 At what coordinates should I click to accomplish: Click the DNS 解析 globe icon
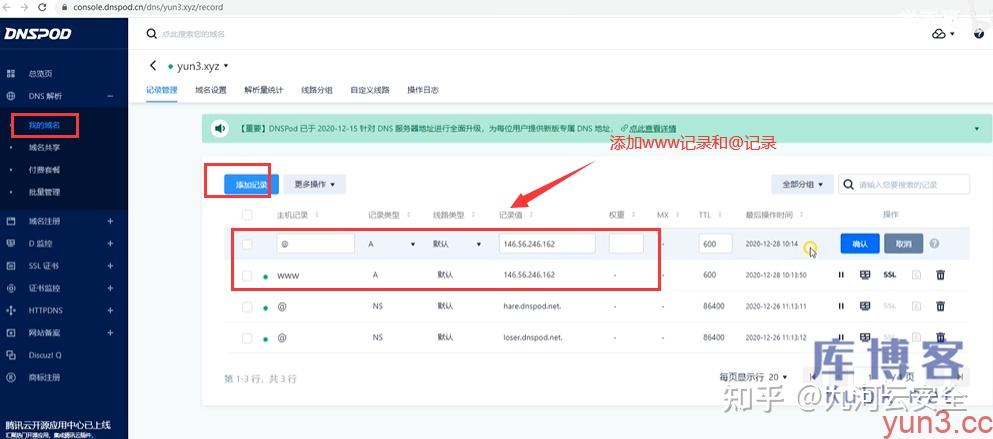tap(11, 96)
